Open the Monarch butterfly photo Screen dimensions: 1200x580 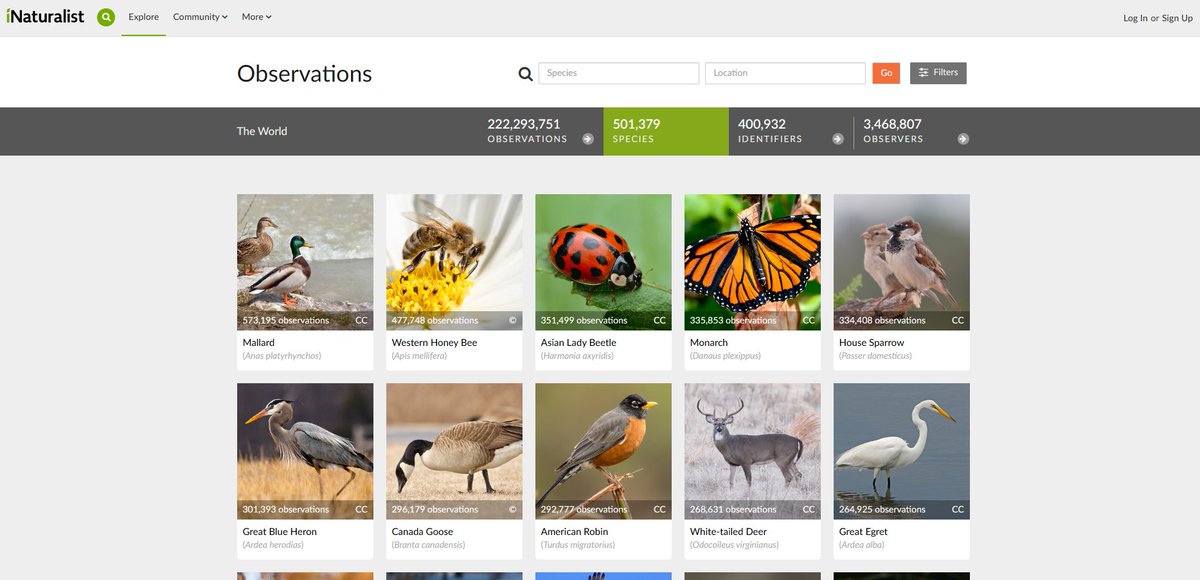pos(752,262)
